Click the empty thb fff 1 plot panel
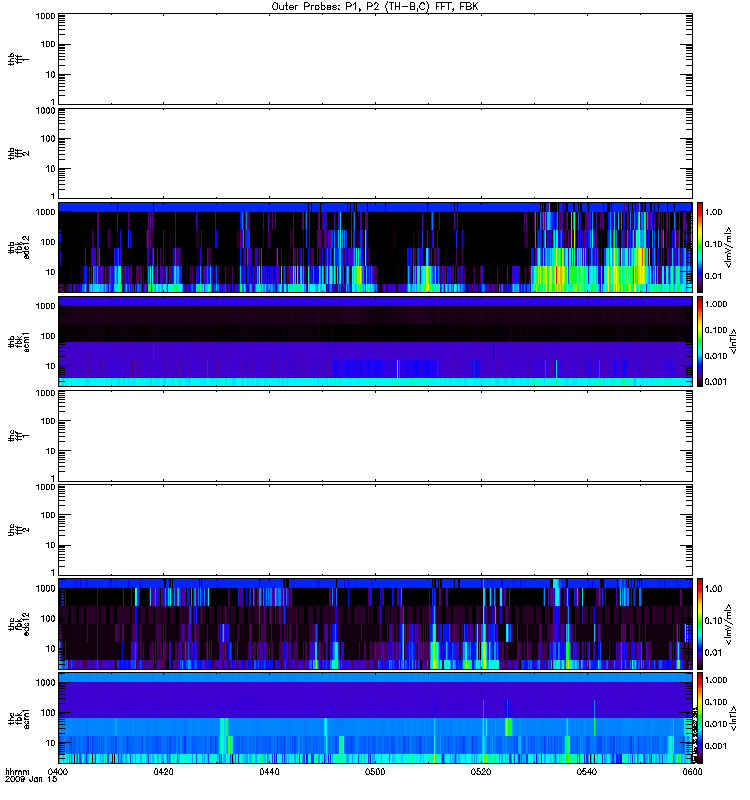The height and width of the screenshot is (800, 750). [376, 59]
